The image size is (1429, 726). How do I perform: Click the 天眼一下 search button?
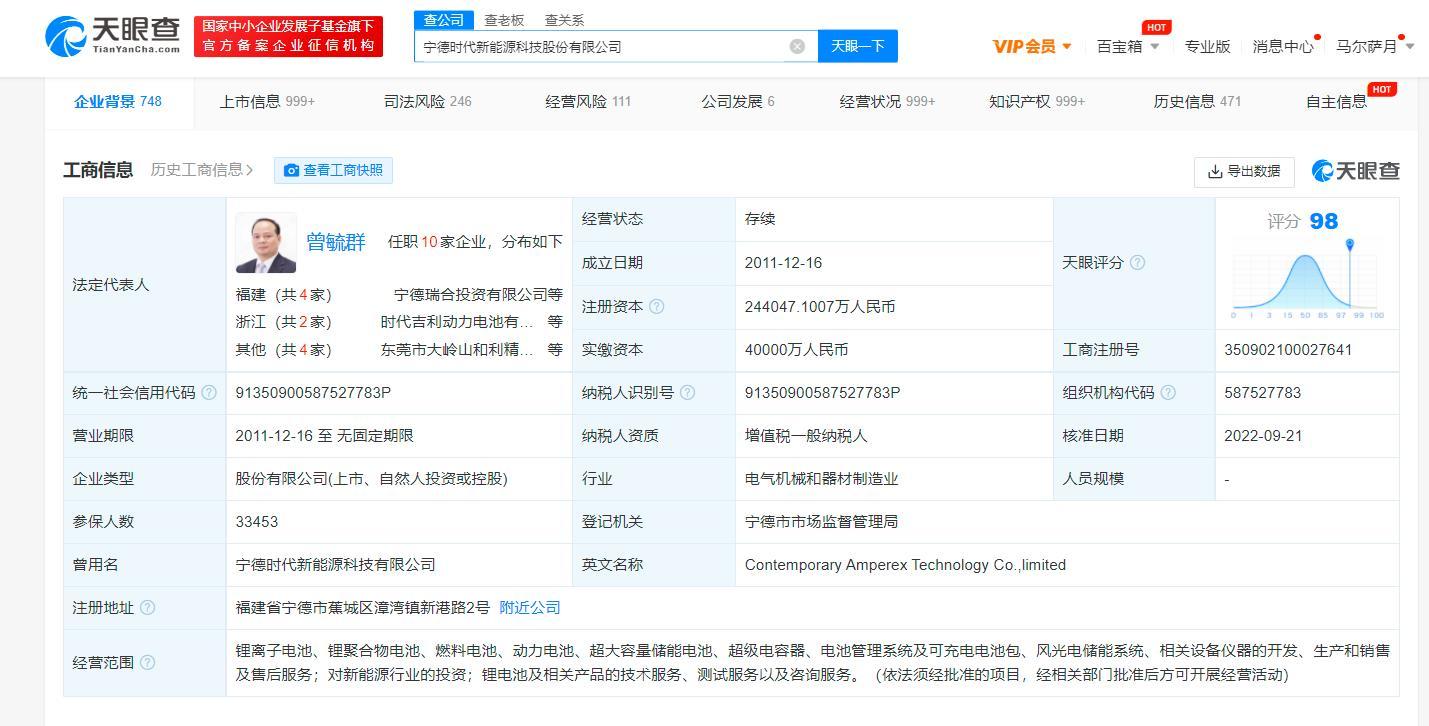click(x=857, y=46)
